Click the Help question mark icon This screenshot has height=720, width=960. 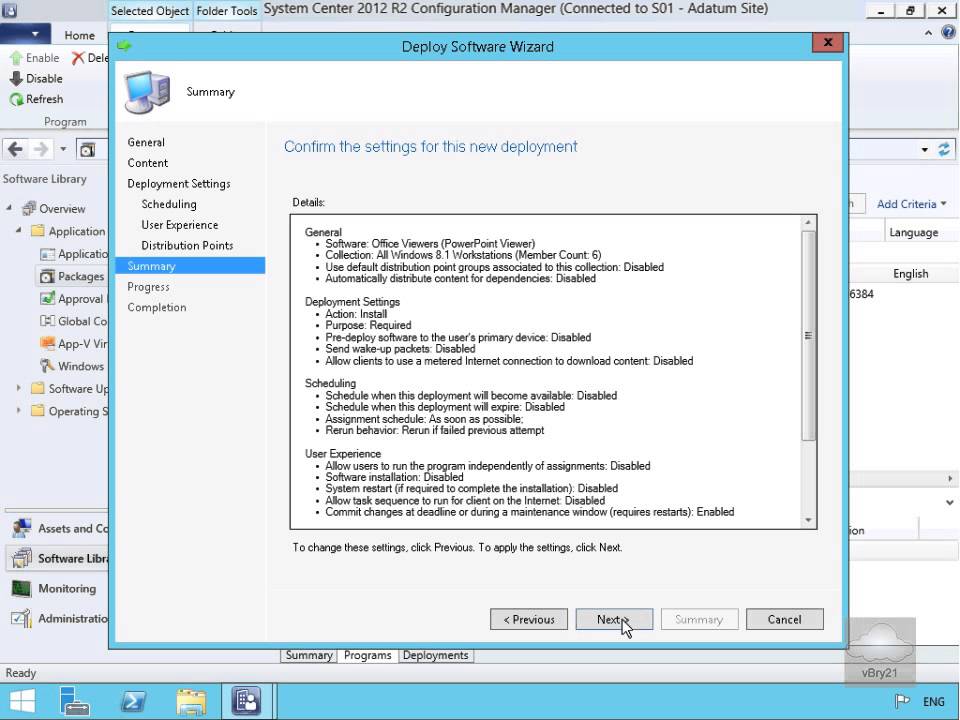tap(948, 33)
